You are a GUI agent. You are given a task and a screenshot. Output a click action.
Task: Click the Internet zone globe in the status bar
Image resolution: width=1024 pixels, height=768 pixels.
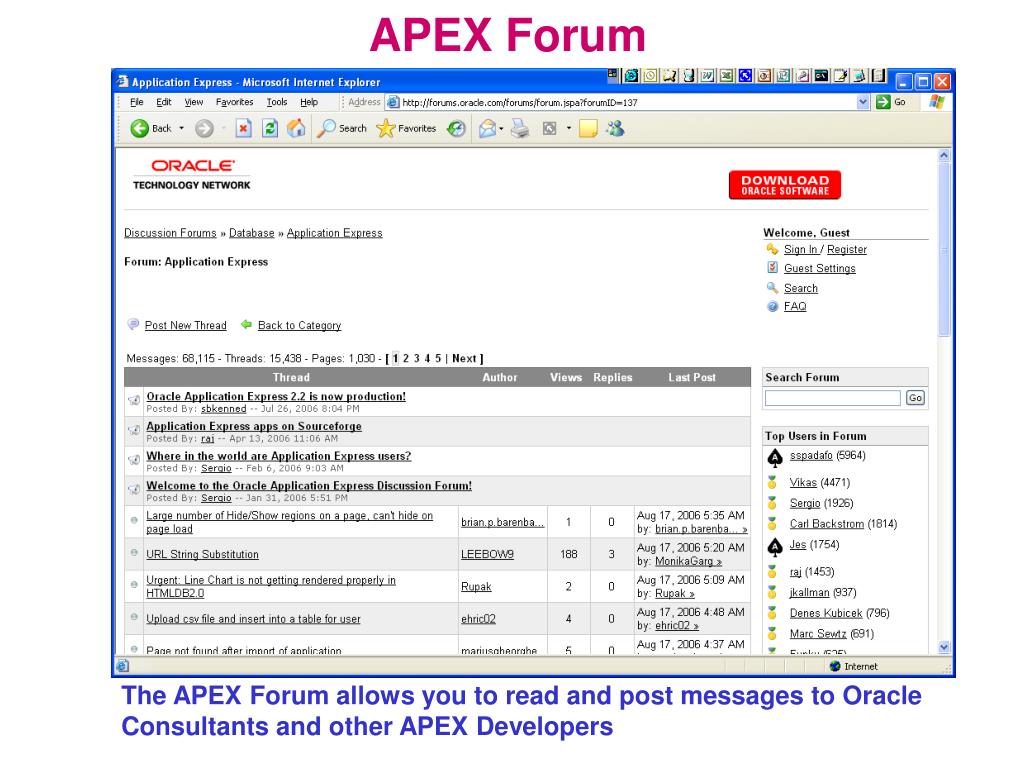pyautogui.click(x=835, y=666)
